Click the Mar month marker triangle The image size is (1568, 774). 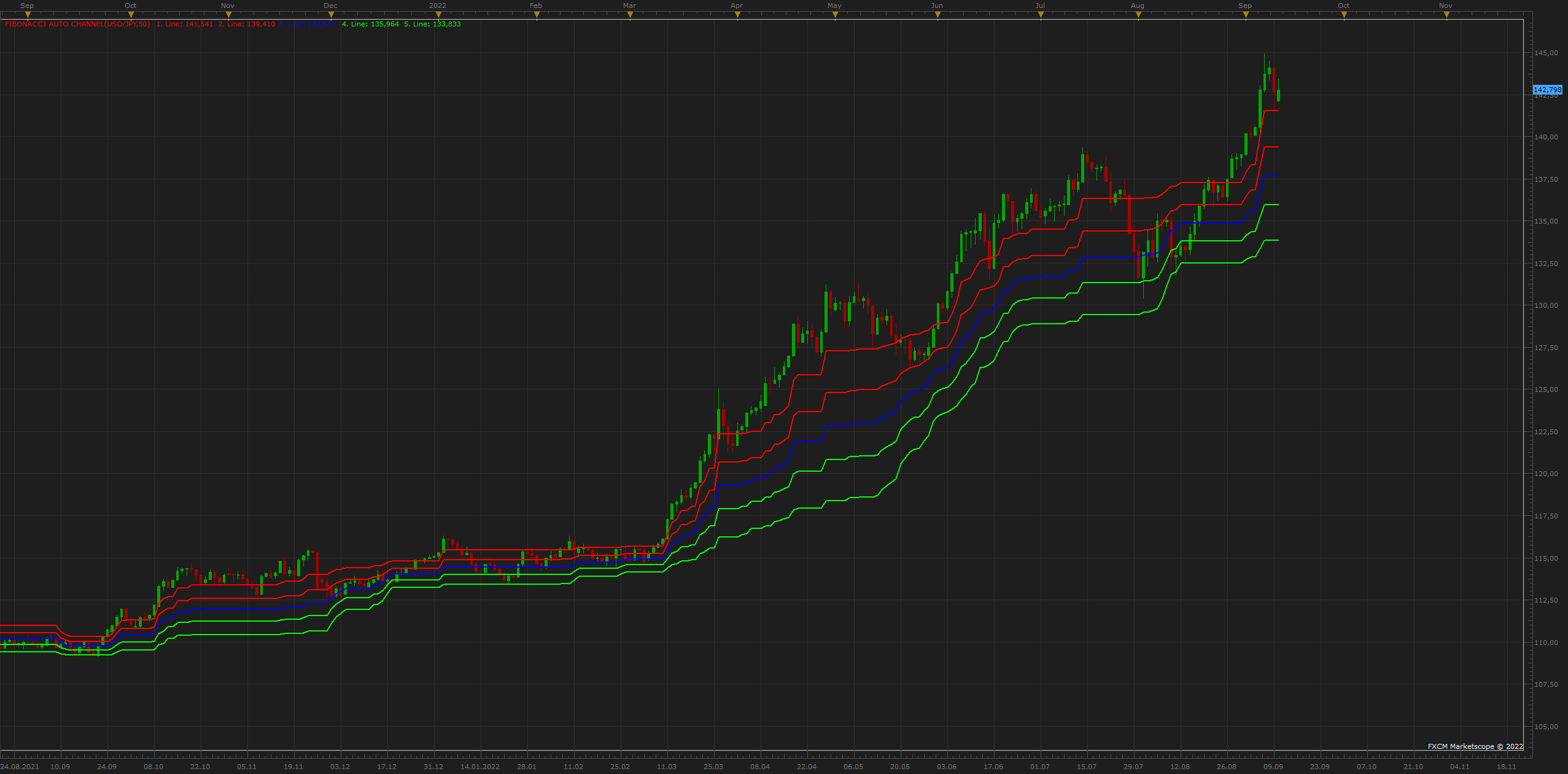point(630,15)
